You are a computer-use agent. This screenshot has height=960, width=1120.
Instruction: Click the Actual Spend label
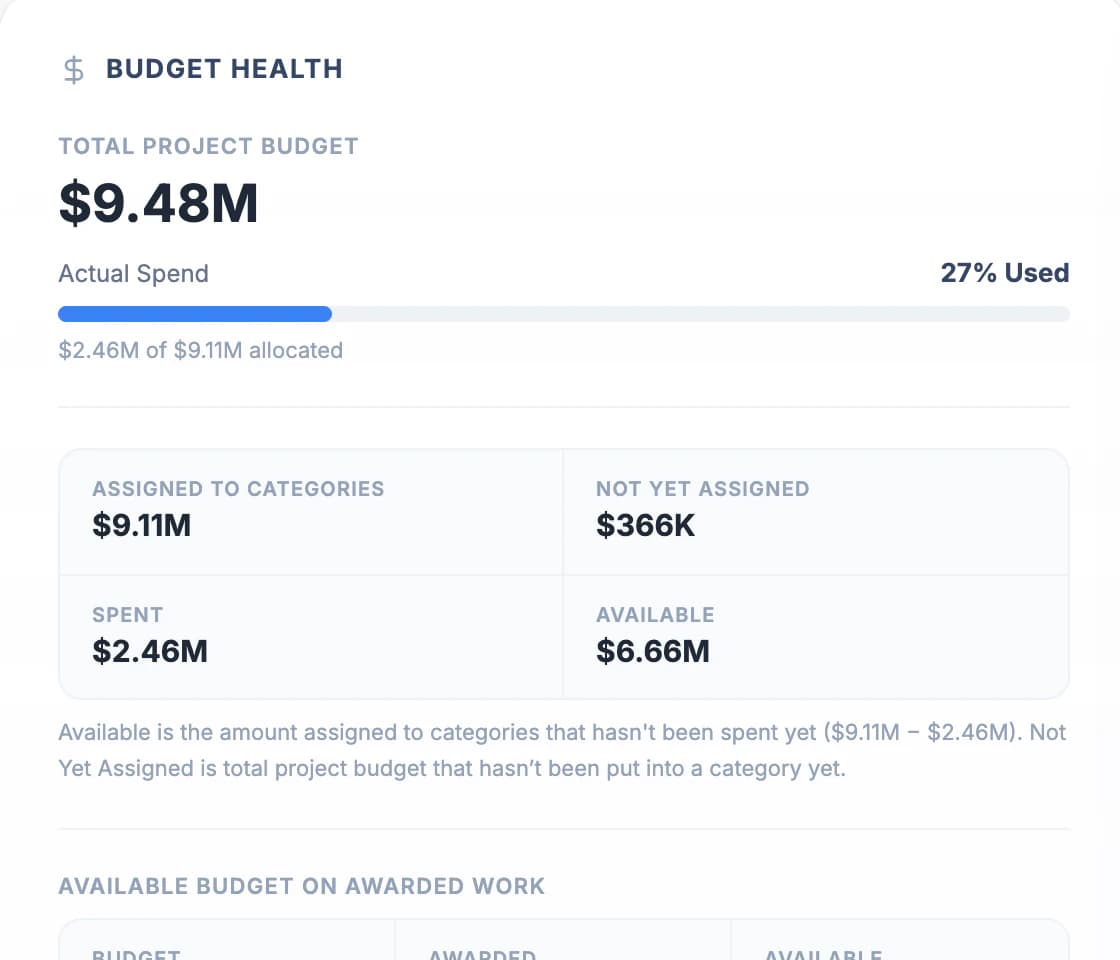134,274
